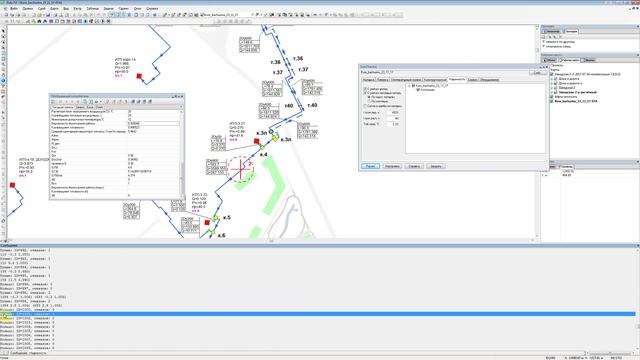This screenshot has height=360, width=640.
Task: Open the Справка menu
Action: (152, 8)
